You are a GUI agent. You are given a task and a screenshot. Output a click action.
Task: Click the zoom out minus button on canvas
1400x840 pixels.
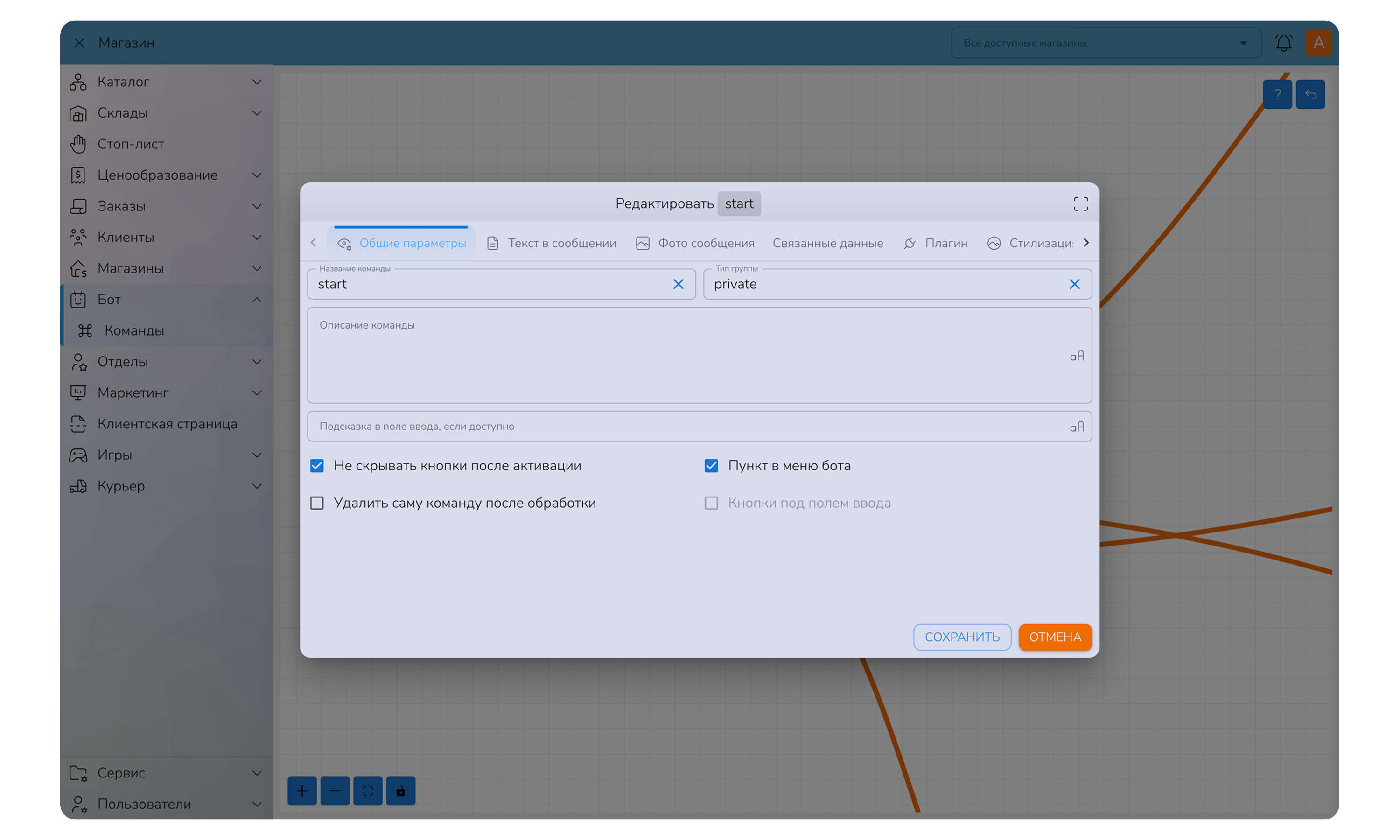click(x=335, y=791)
